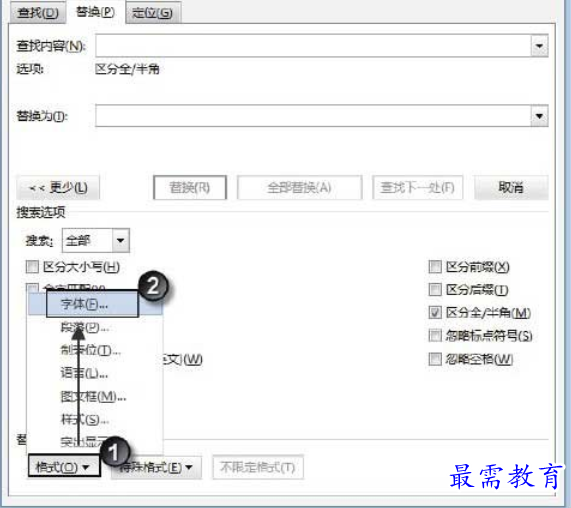Click the 替换为 input field
Viewport: 571px width, 508px height.
(x=313, y=116)
